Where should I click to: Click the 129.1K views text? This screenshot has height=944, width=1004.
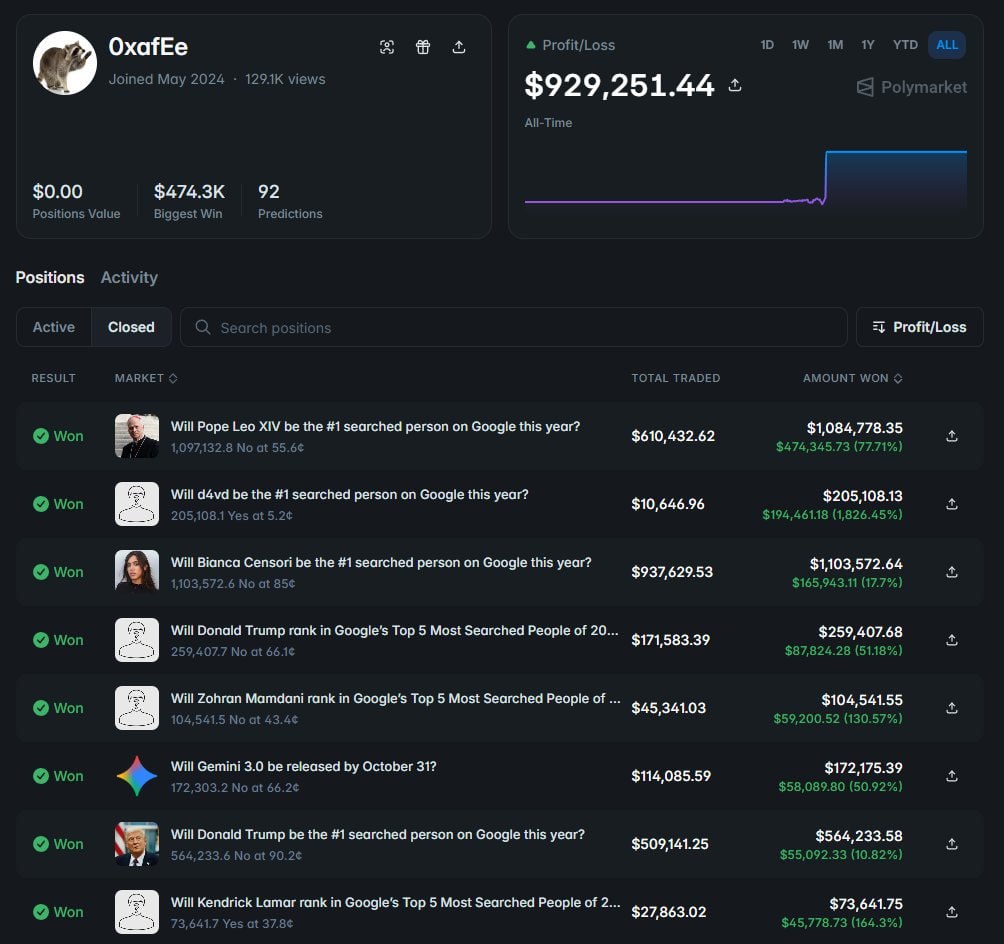click(x=285, y=79)
